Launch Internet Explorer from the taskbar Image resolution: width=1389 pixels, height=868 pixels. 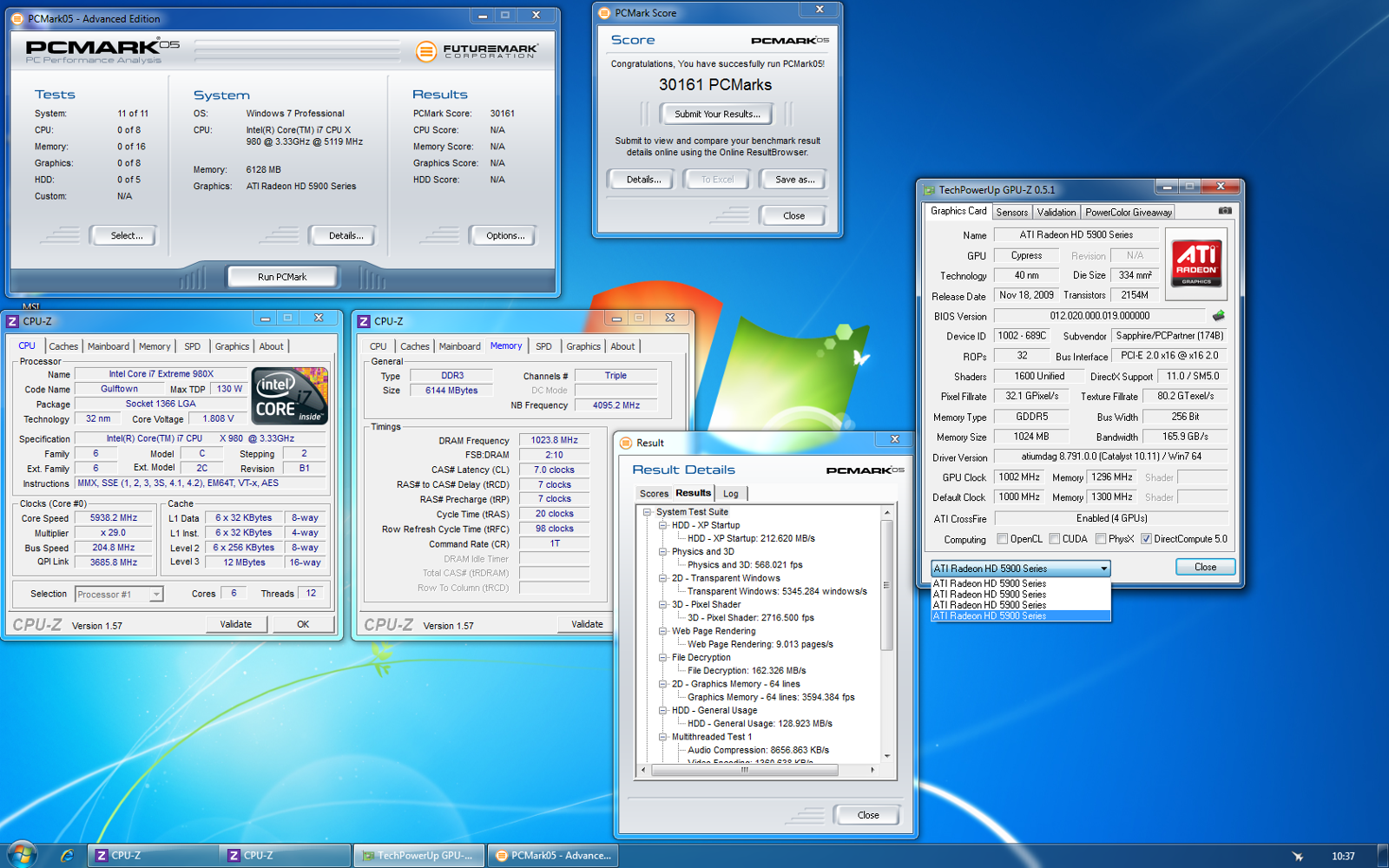(67, 855)
